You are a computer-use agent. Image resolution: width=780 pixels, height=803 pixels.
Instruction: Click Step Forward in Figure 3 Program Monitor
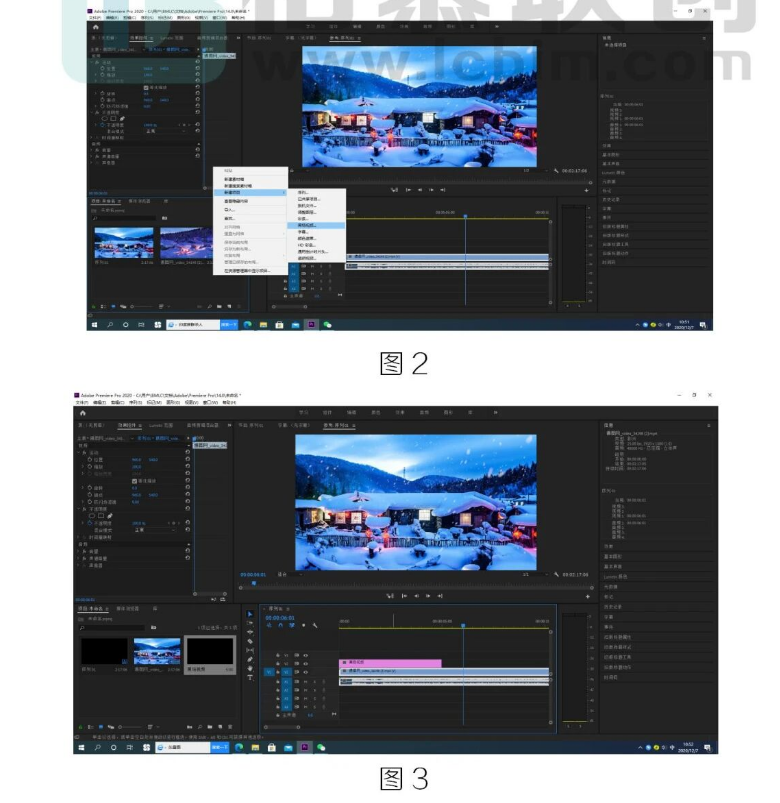[428, 596]
